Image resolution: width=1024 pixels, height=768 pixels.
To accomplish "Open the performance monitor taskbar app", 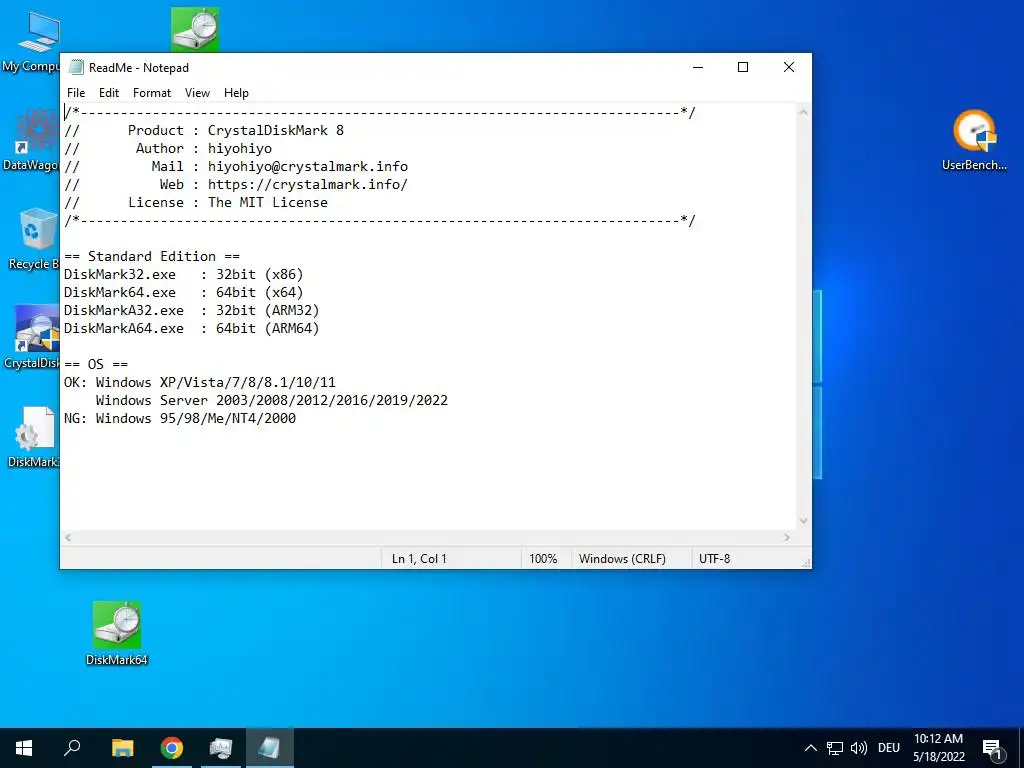I will click(x=221, y=748).
